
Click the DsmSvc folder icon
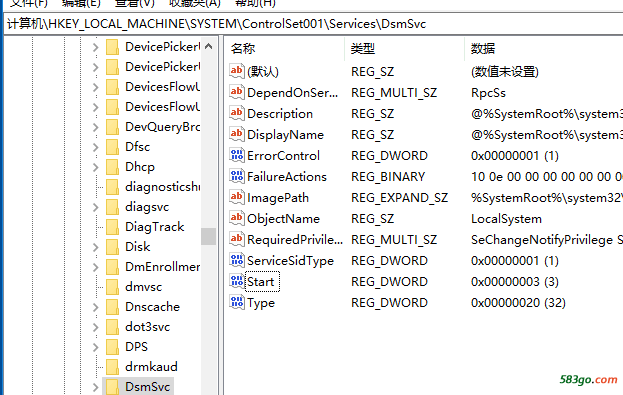coord(112,387)
